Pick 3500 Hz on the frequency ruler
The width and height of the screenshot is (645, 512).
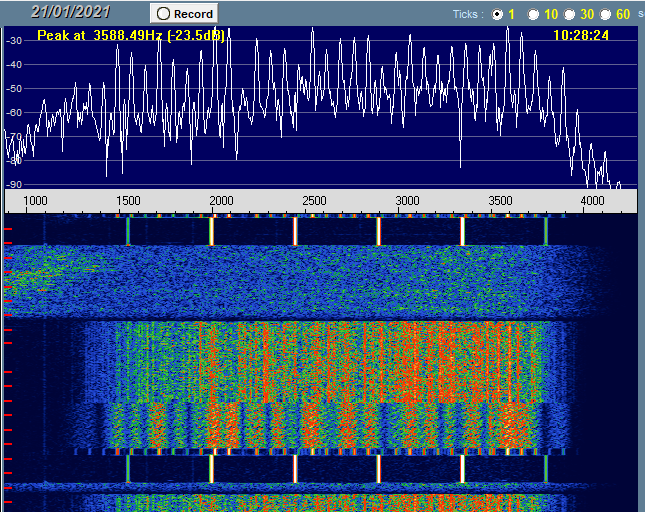(500, 201)
